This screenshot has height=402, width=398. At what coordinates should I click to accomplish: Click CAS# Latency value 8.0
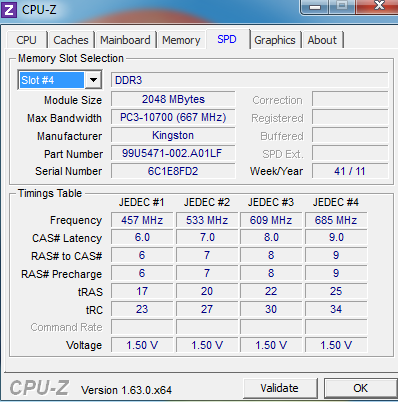point(271,238)
